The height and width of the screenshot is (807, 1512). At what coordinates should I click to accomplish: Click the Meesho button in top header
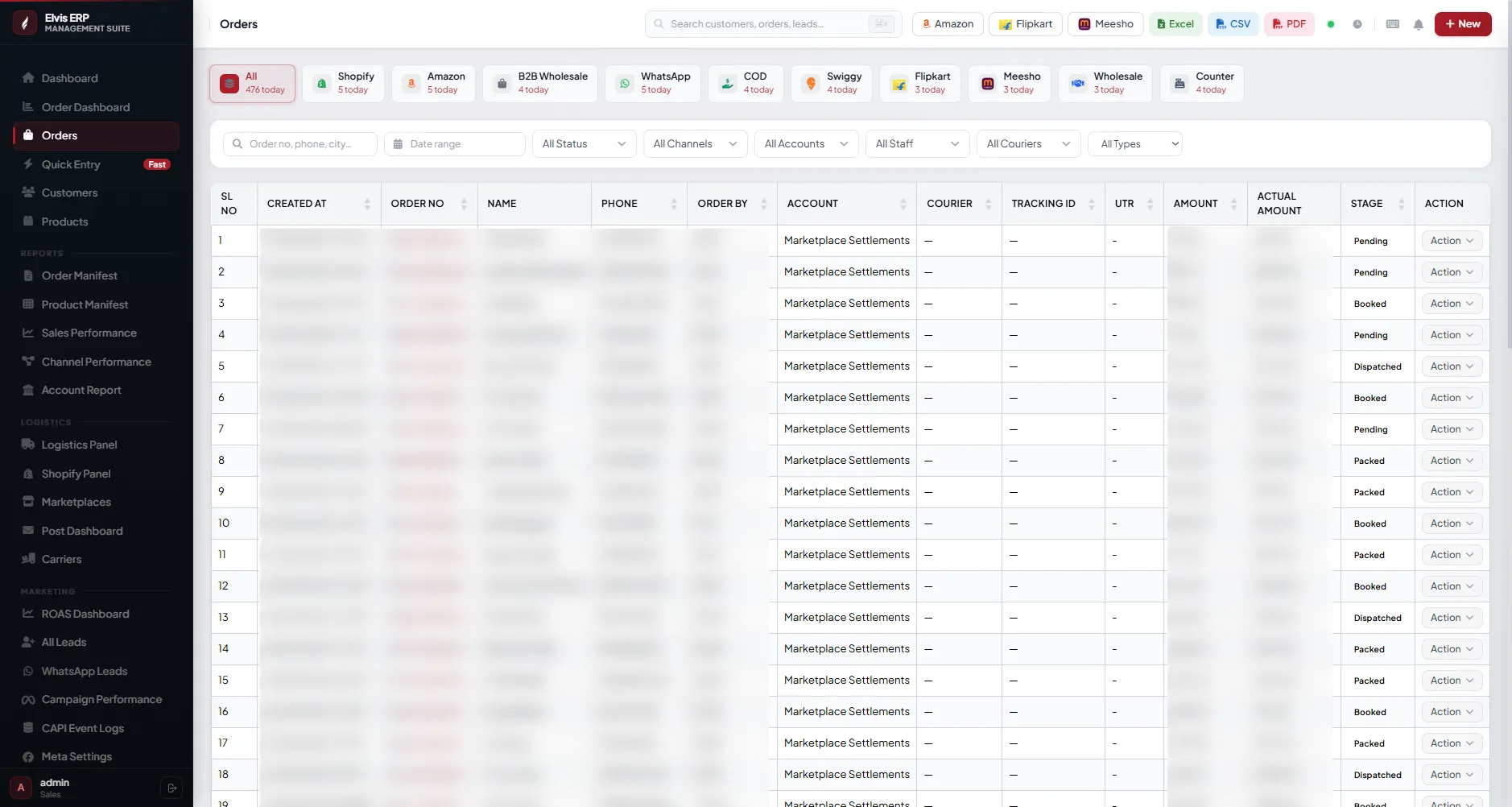[x=1105, y=24]
